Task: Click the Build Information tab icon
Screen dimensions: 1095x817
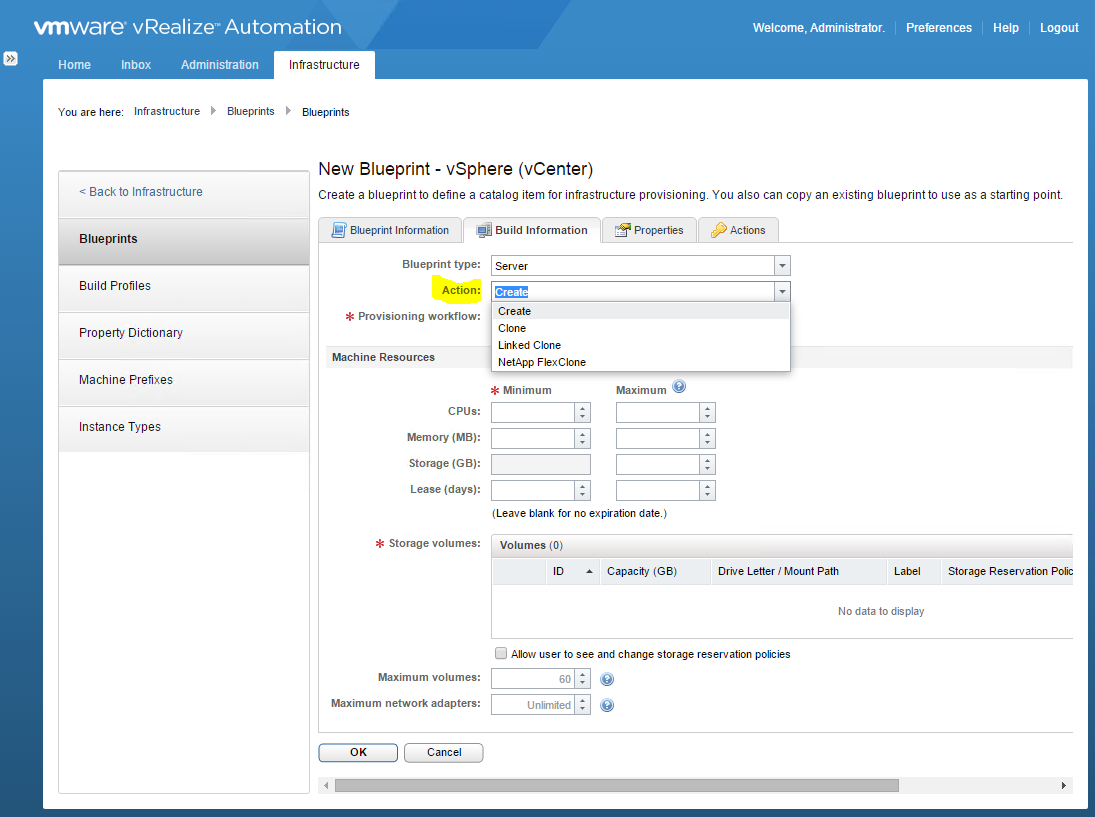Action: click(x=483, y=230)
